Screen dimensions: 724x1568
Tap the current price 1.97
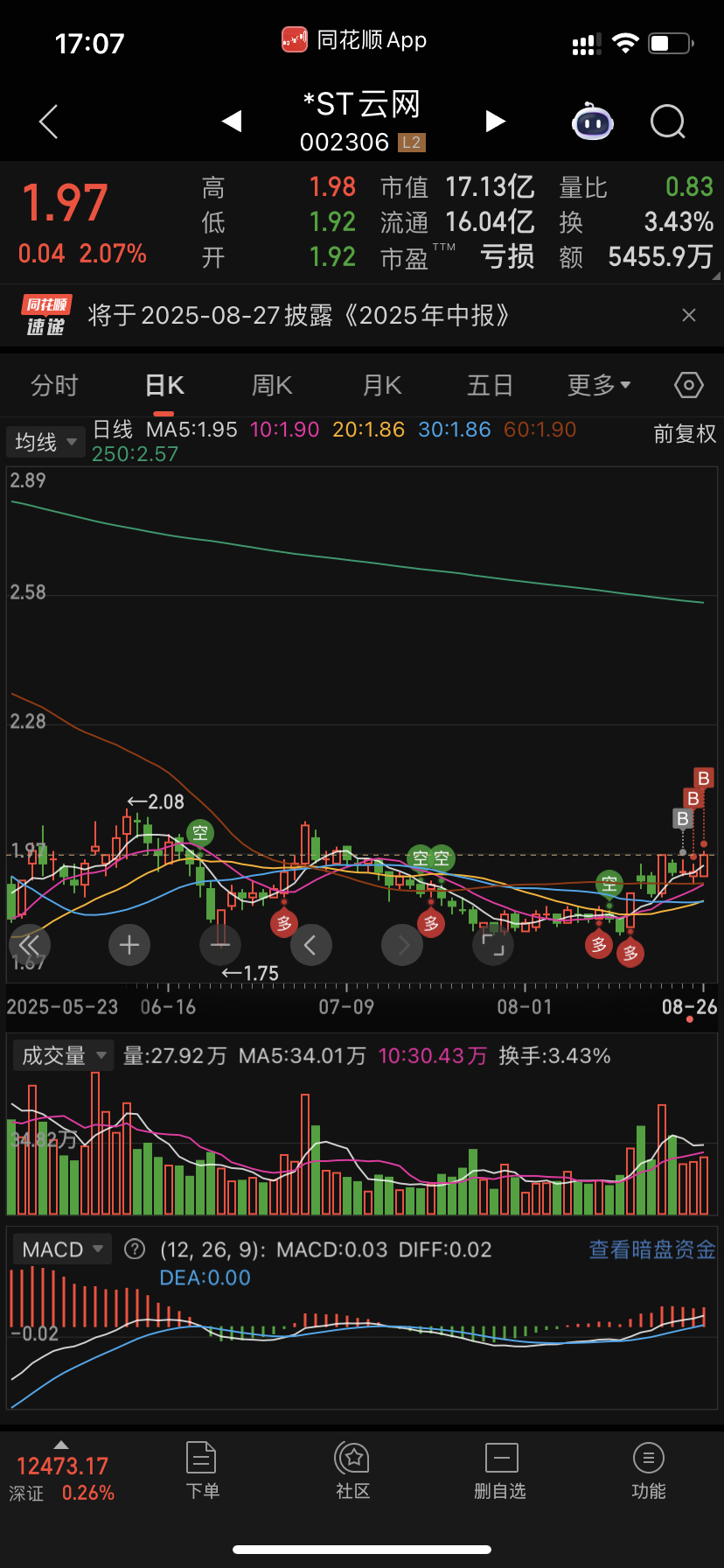tap(65, 203)
